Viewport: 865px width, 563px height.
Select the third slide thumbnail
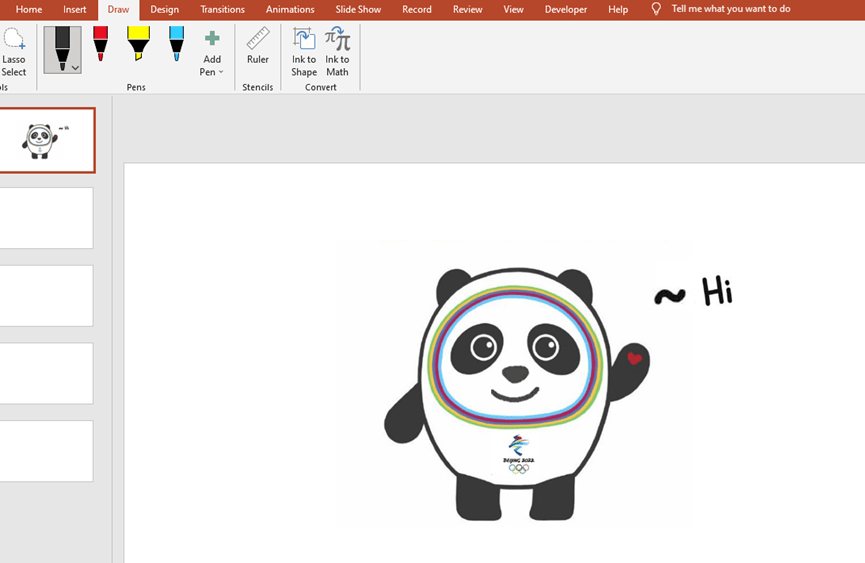tap(47, 296)
